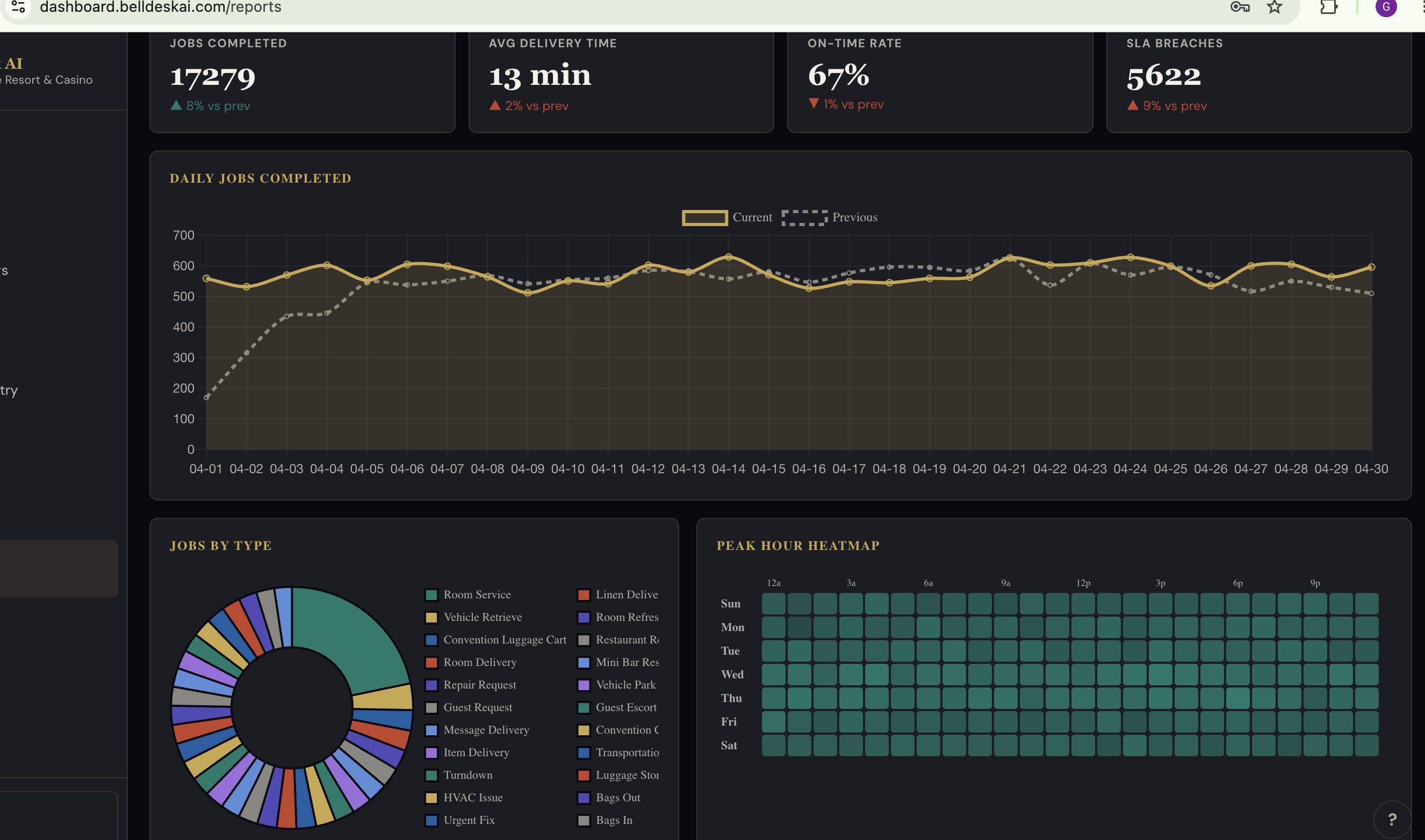The height and width of the screenshot is (840, 1425).
Task: Click the Room Refresh legend entry
Action: (618, 617)
